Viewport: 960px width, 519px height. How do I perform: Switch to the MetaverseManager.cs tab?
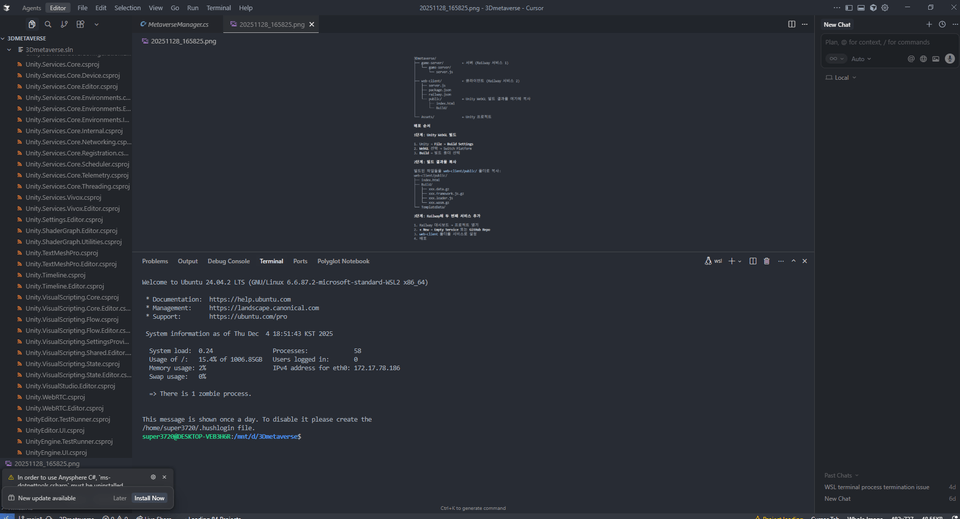(x=178, y=24)
